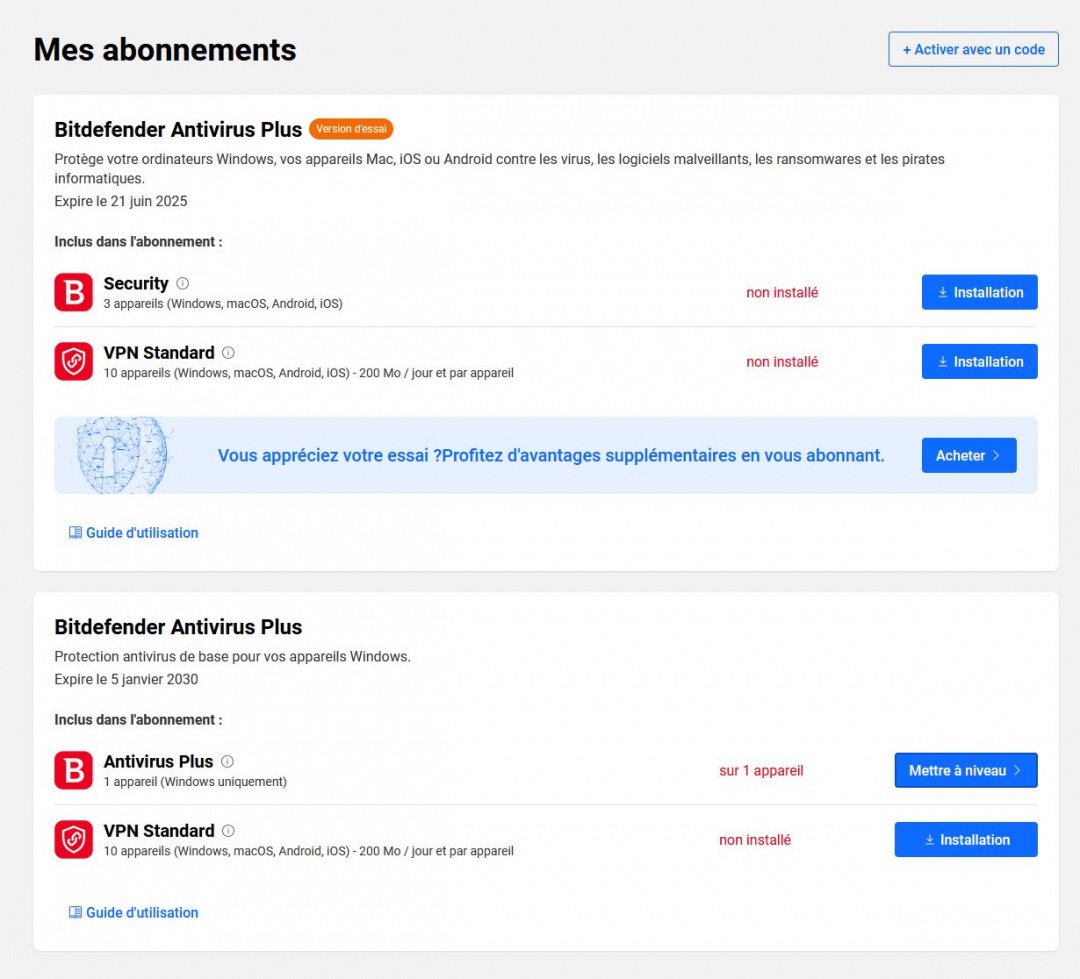This screenshot has height=979, width=1080.
Task: Click the 'sur 1 appareil' status text
Action: 761,770
